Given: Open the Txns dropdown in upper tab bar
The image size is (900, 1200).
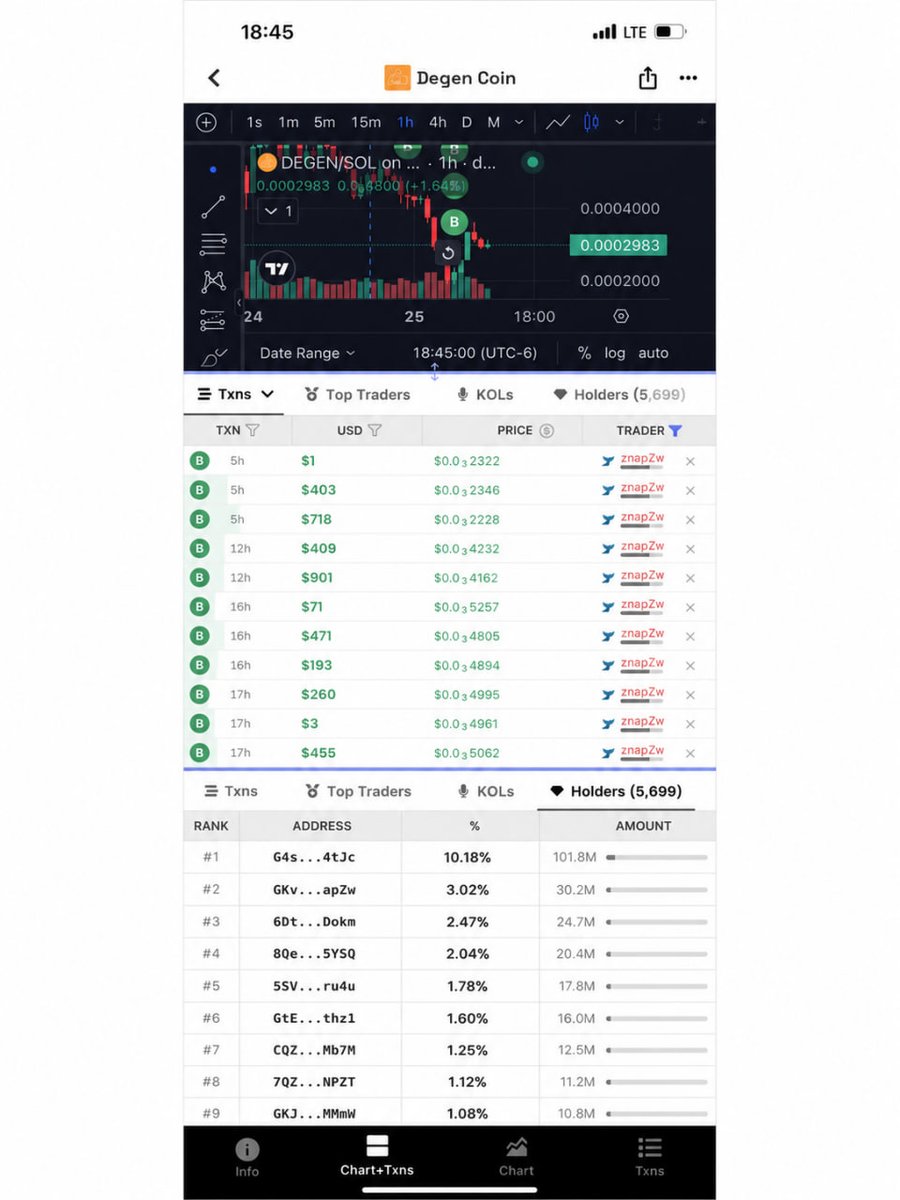Looking at the screenshot, I should 236,394.
